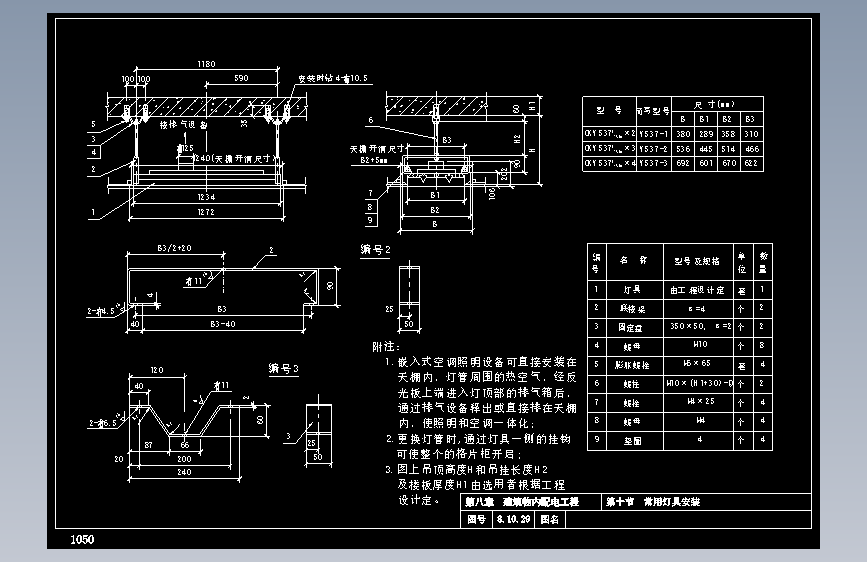Click the 'Y537-3' table cell

pos(654,163)
